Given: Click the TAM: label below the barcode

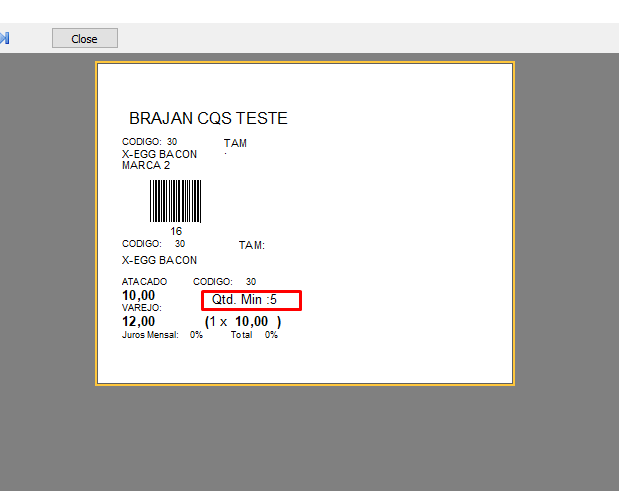Looking at the screenshot, I should point(251,245).
